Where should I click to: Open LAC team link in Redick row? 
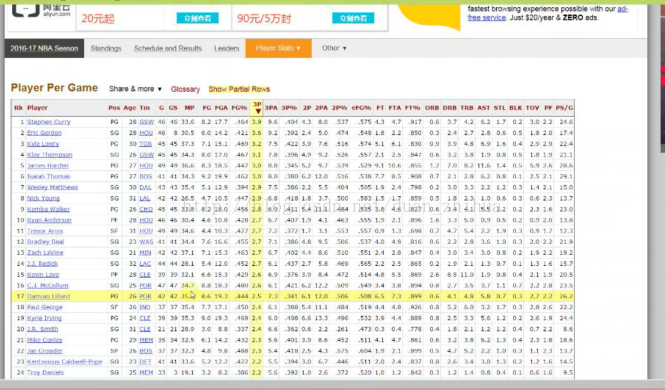(x=145, y=264)
